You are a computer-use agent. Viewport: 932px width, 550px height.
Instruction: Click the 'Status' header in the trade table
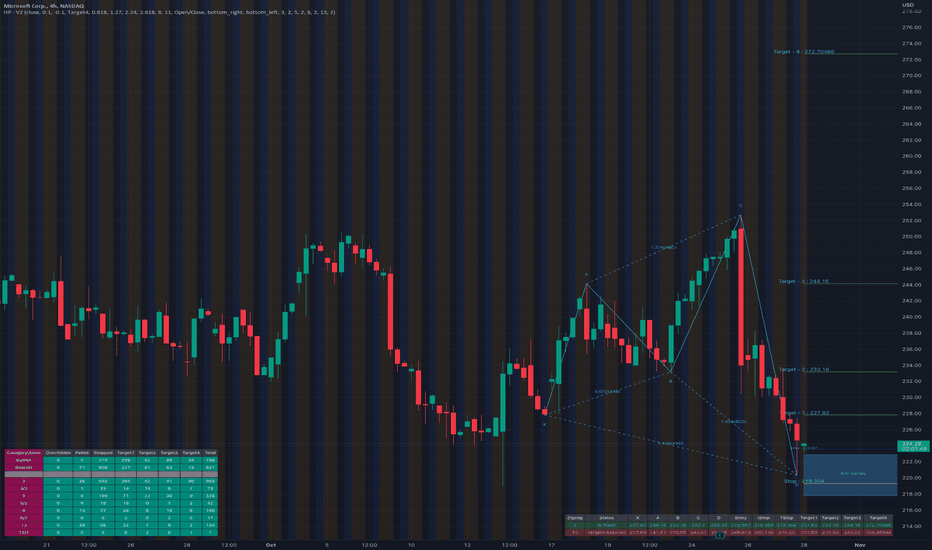click(x=606, y=518)
